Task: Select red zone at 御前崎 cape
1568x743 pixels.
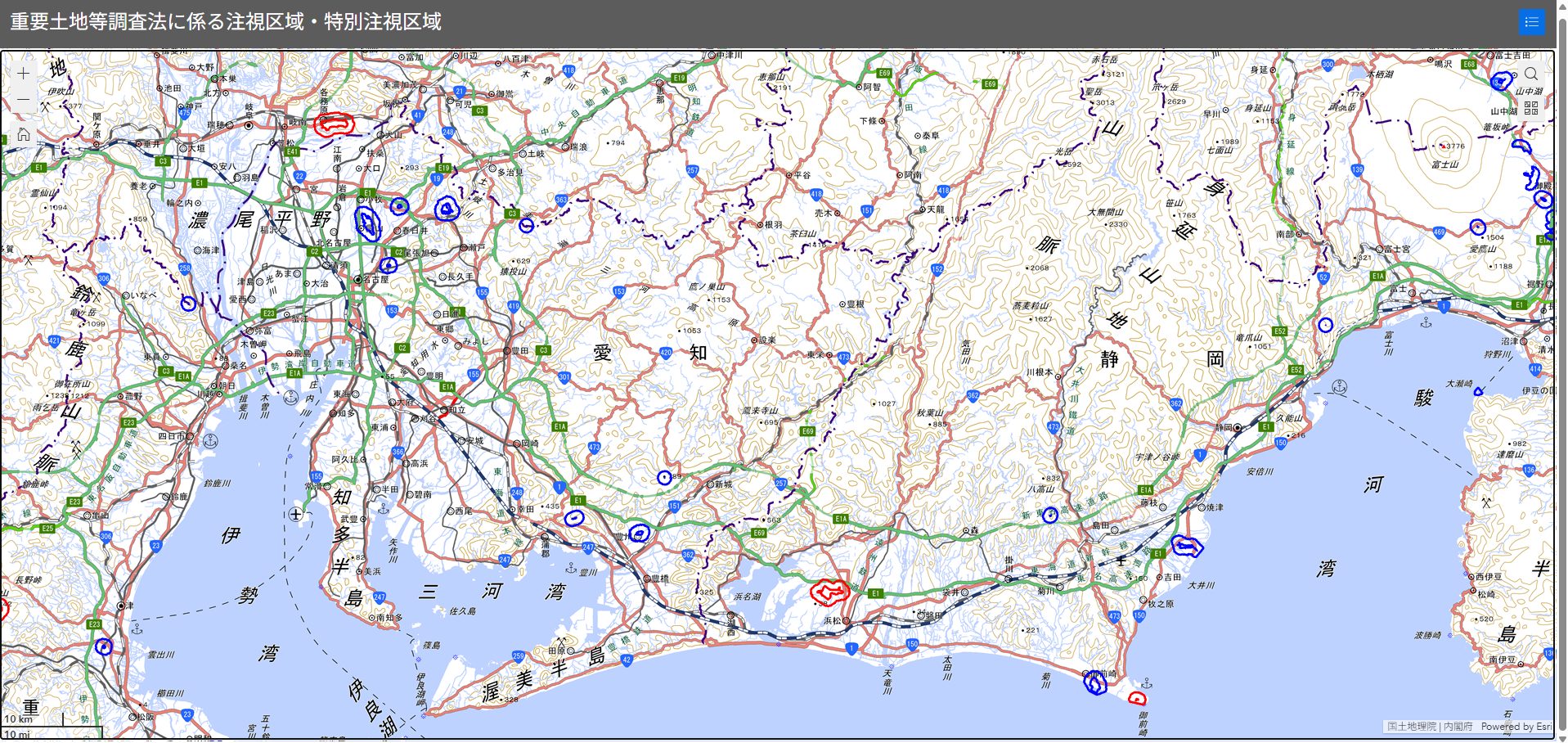Action: tap(1137, 698)
